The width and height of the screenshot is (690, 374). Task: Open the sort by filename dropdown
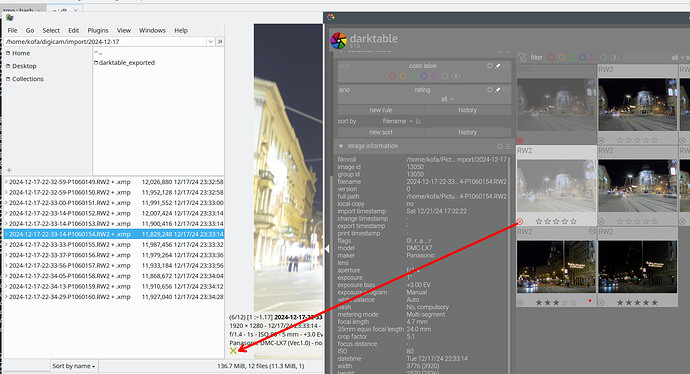(x=397, y=121)
